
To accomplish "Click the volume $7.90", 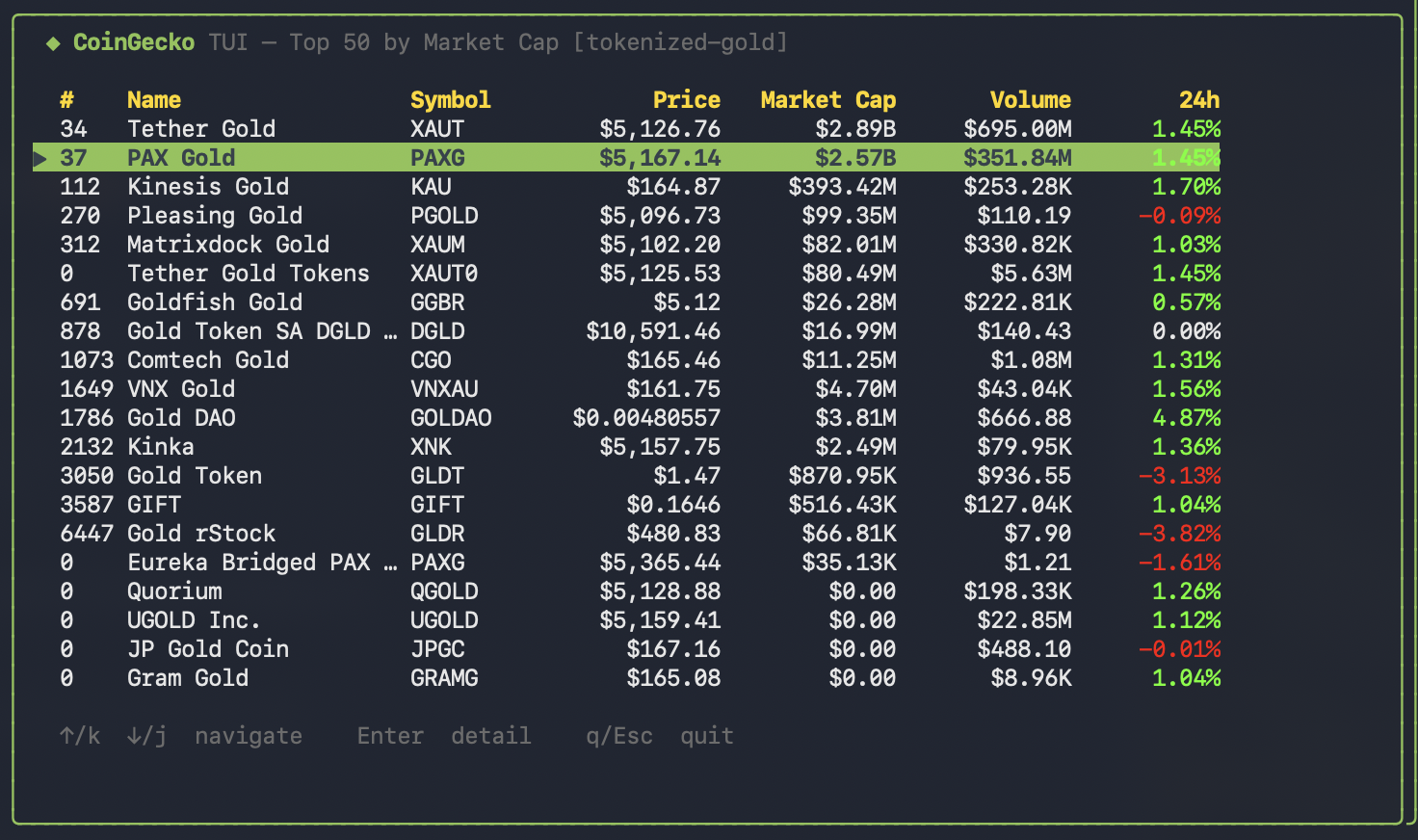I will click(x=1037, y=534).
